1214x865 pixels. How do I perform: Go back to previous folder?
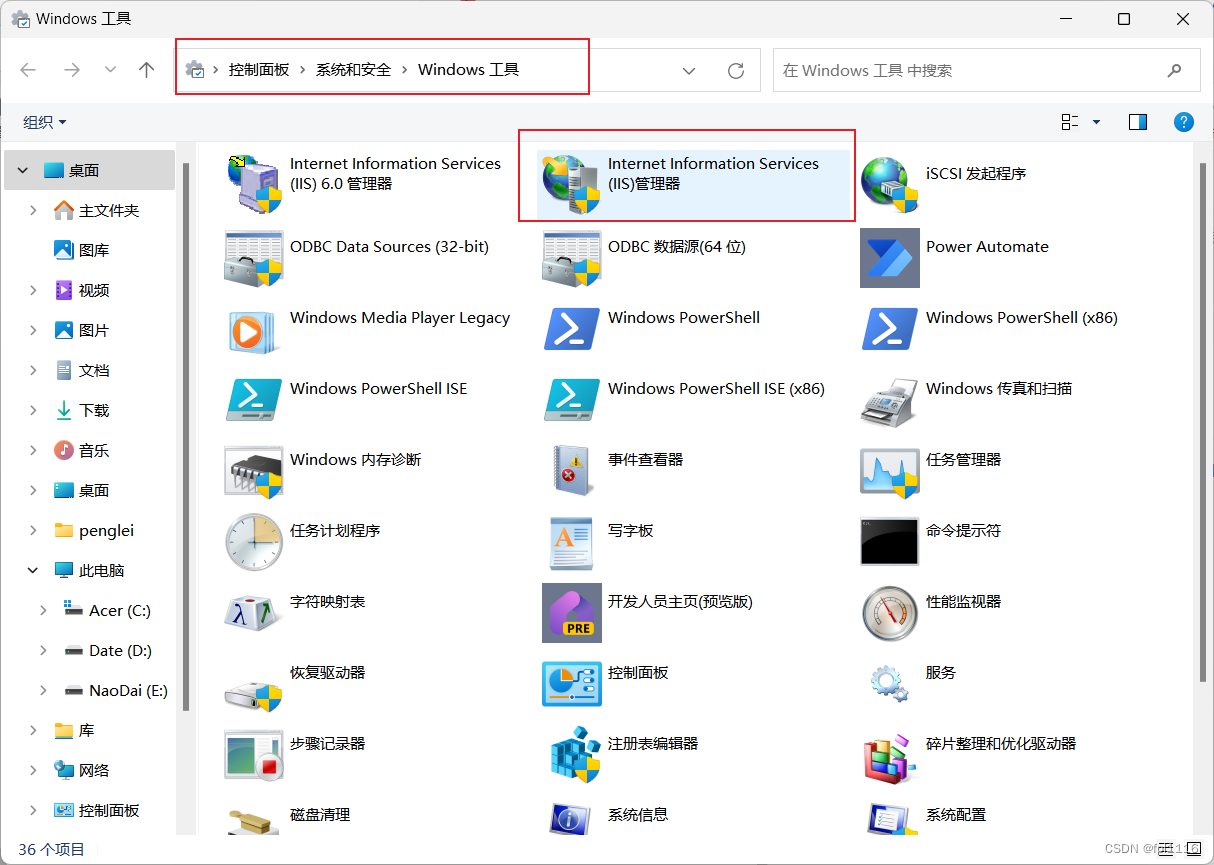click(28, 70)
